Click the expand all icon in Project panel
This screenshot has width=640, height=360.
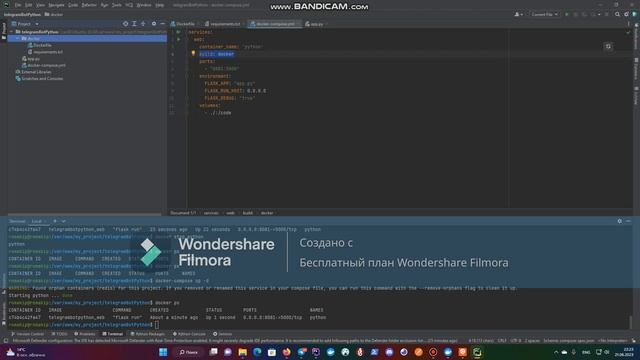(x=134, y=24)
